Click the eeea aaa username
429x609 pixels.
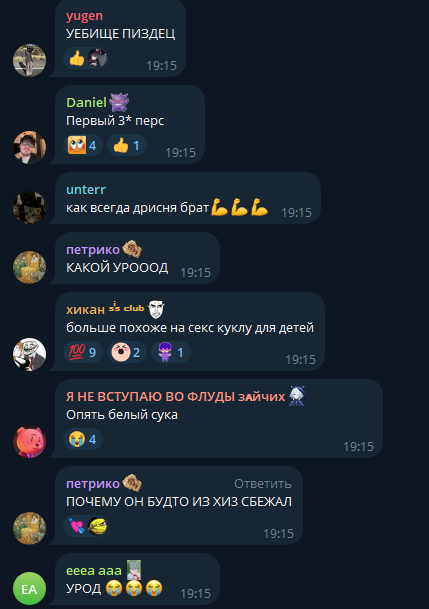click(x=94, y=571)
